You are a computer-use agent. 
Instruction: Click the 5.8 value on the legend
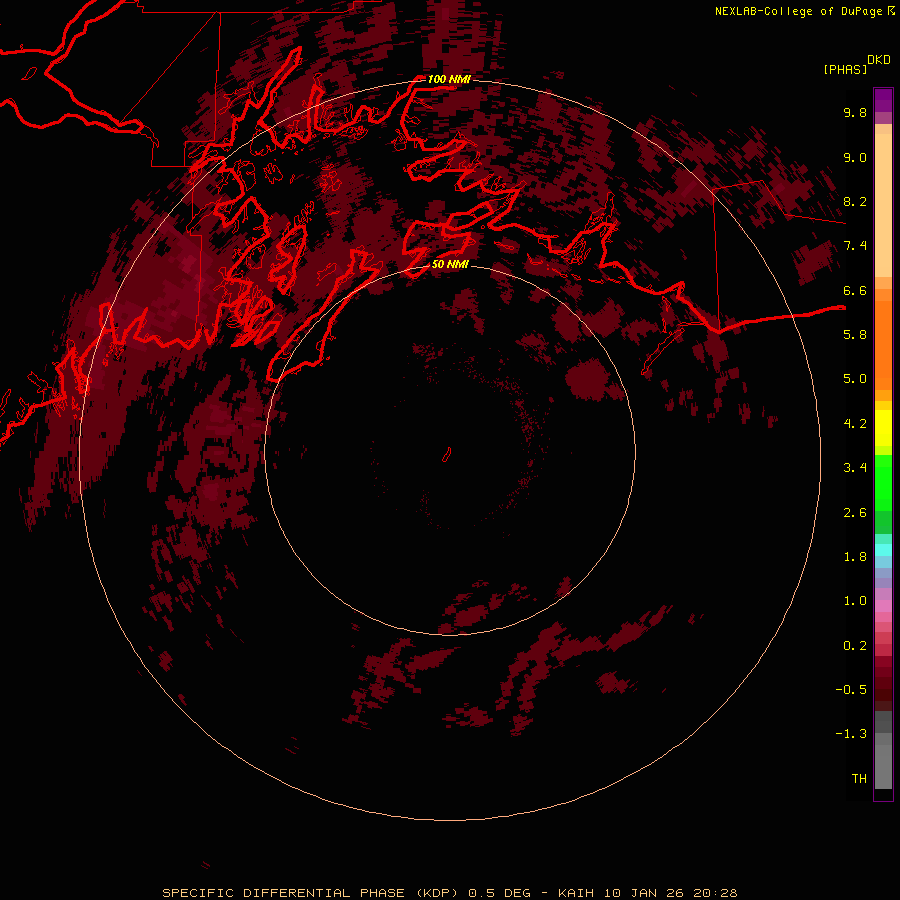click(x=855, y=335)
